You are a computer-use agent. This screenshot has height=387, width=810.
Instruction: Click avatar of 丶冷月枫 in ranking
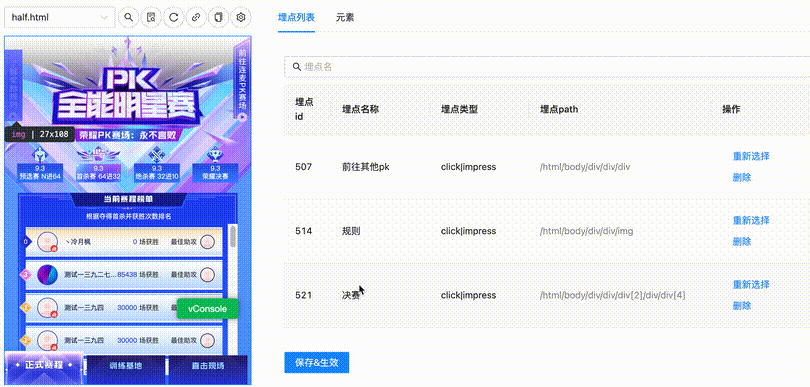(x=48, y=242)
